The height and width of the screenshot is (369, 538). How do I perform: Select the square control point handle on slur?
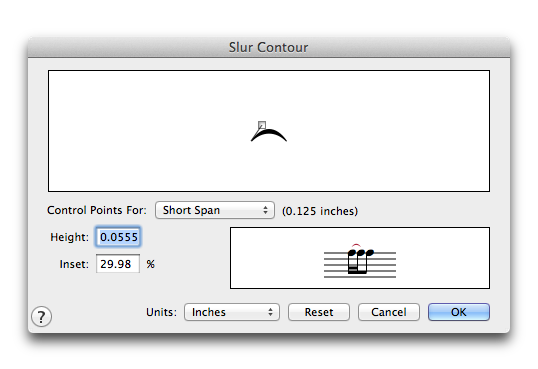click(x=262, y=125)
